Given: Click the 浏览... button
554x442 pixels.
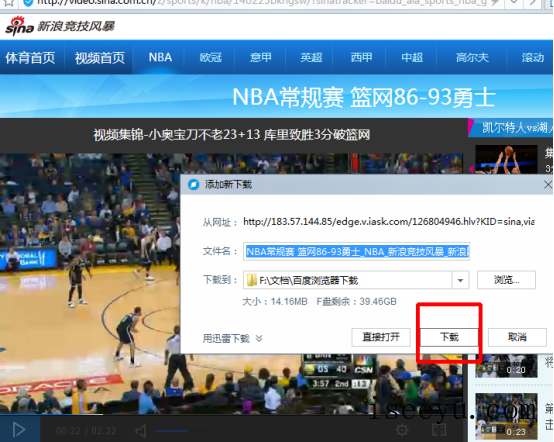Looking at the screenshot, I should coord(506,280).
